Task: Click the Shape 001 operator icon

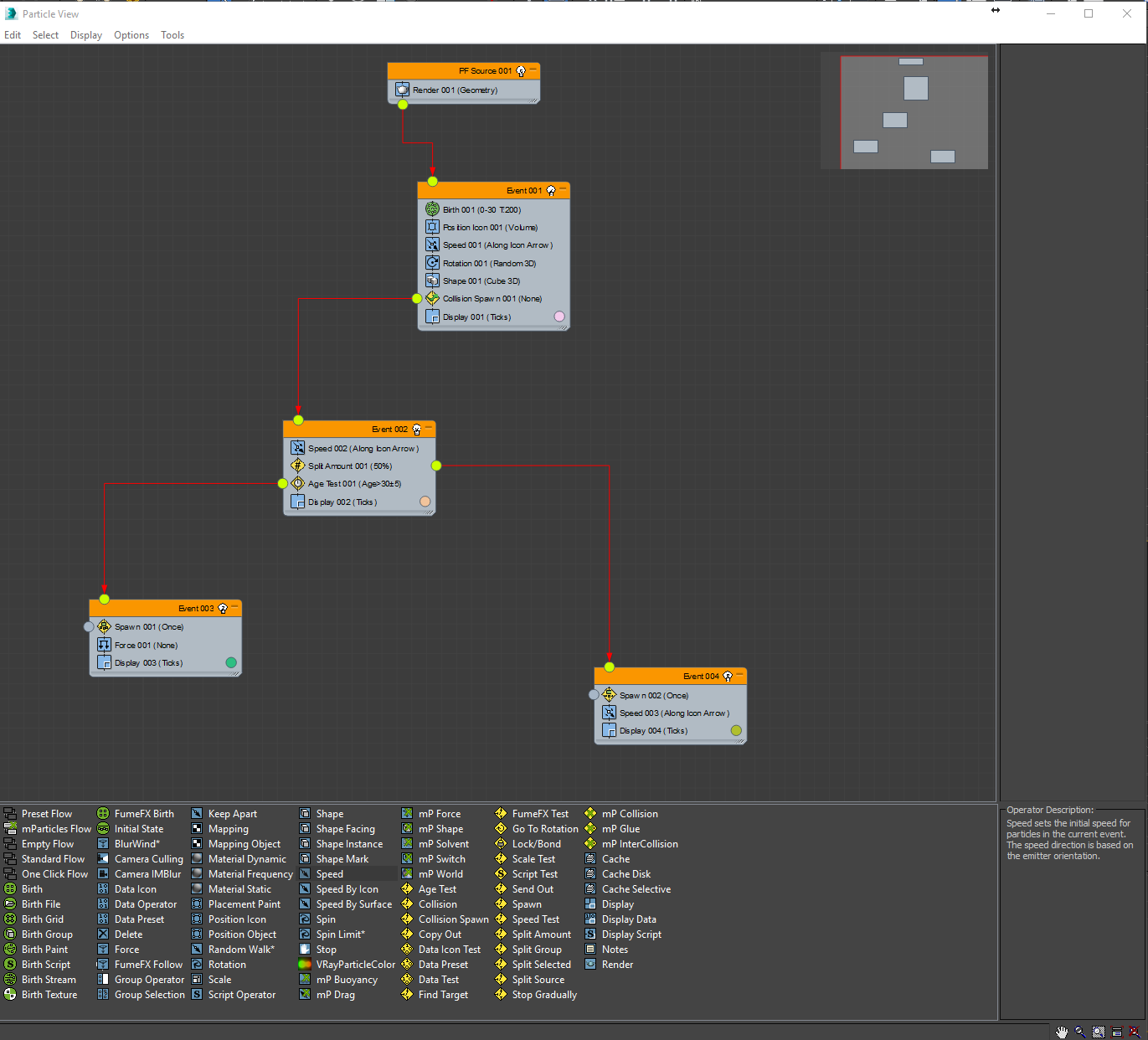Action: (432, 281)
